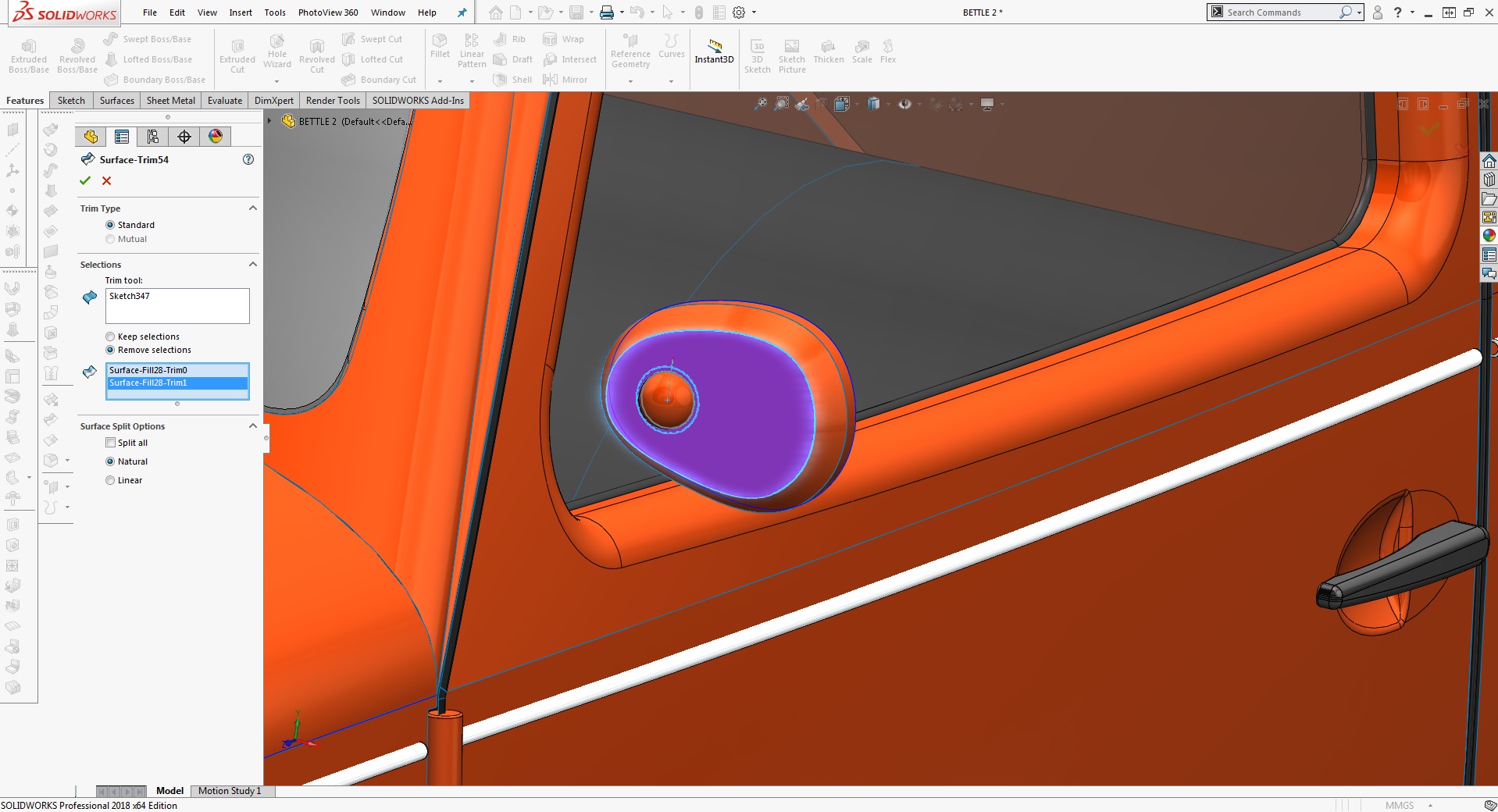Open Design Library in task pane
1498x812 pixels.
pyautogui.click(x=1489, y=180)
